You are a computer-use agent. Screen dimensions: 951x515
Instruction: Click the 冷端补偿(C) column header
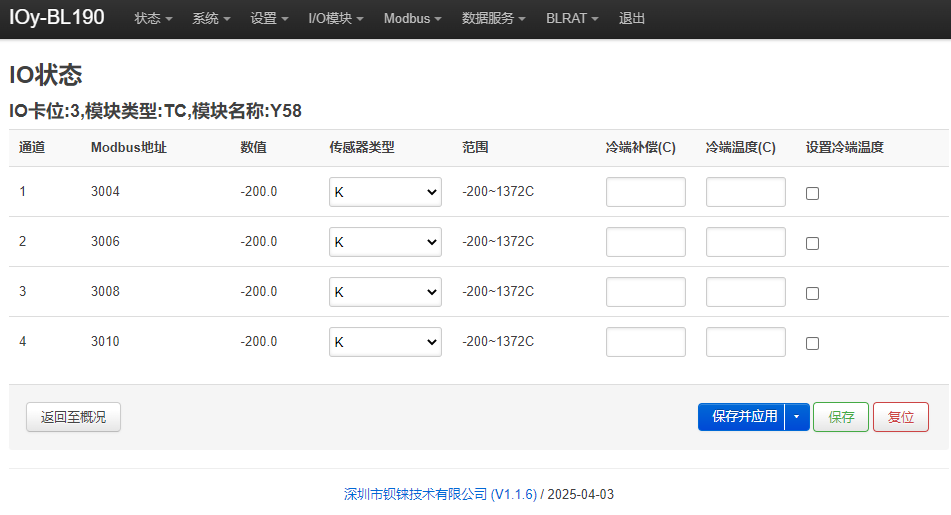[640, 147]
